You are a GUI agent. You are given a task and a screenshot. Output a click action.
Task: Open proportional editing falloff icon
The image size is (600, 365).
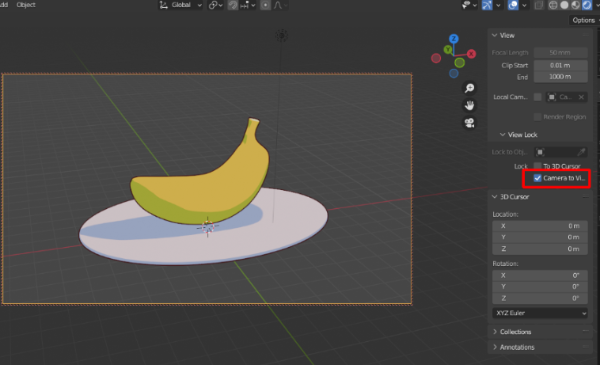point(280,5)
